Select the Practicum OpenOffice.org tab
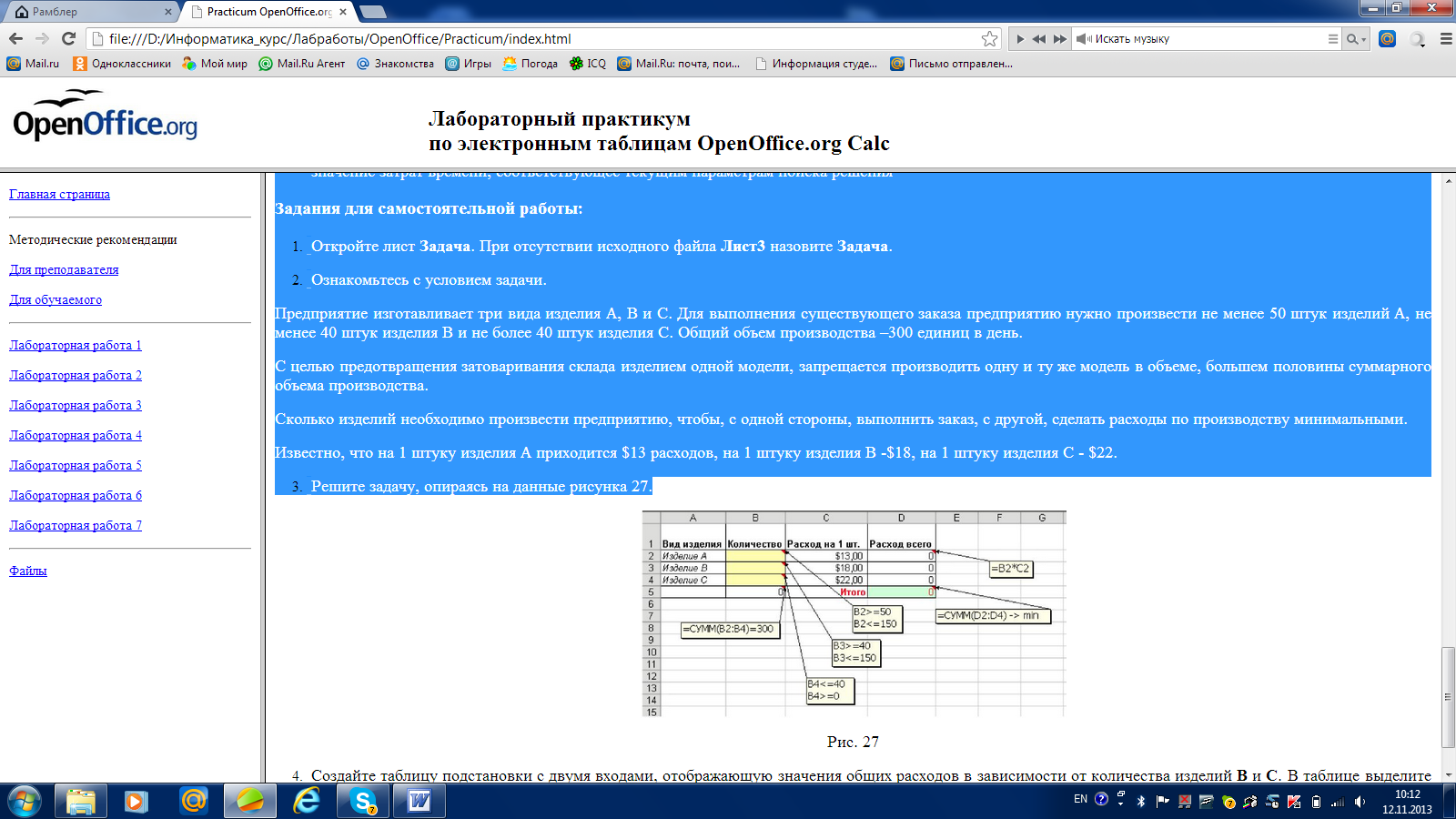The image size is (1456, 819). tap(268, 12)
